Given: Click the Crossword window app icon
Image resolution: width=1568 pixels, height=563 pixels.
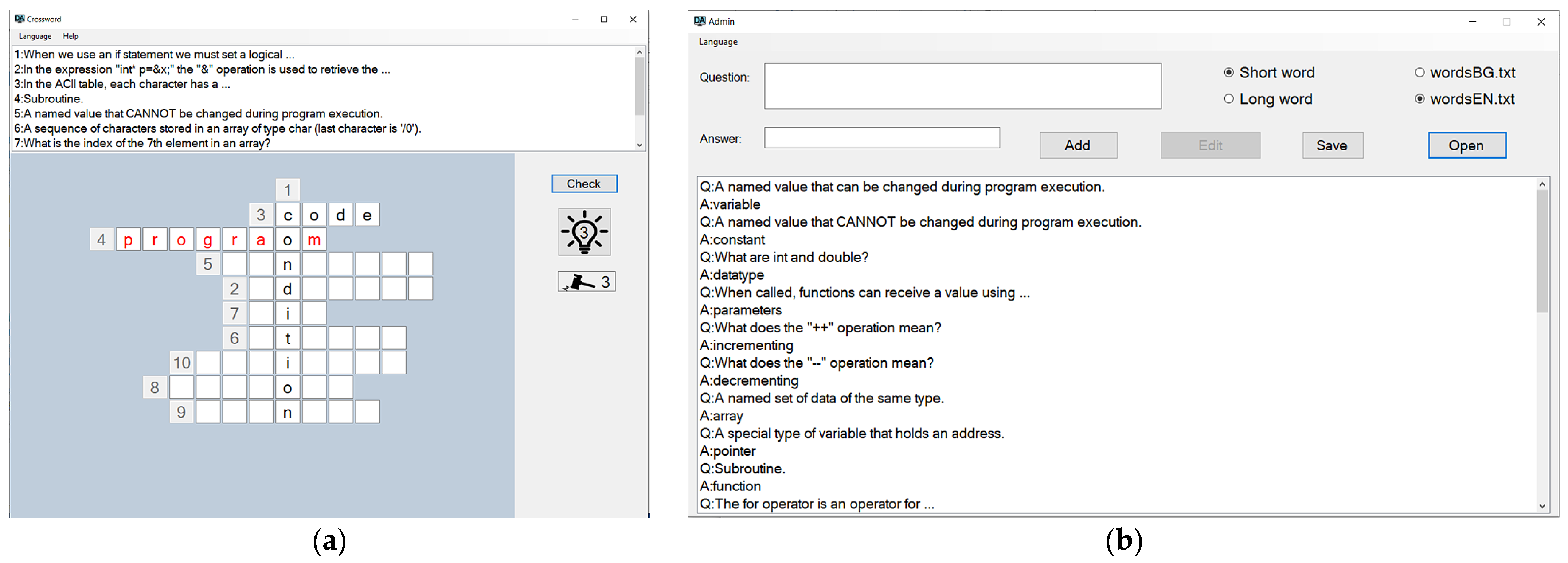Looking at the screenshot, I should (x=19, y=19).
